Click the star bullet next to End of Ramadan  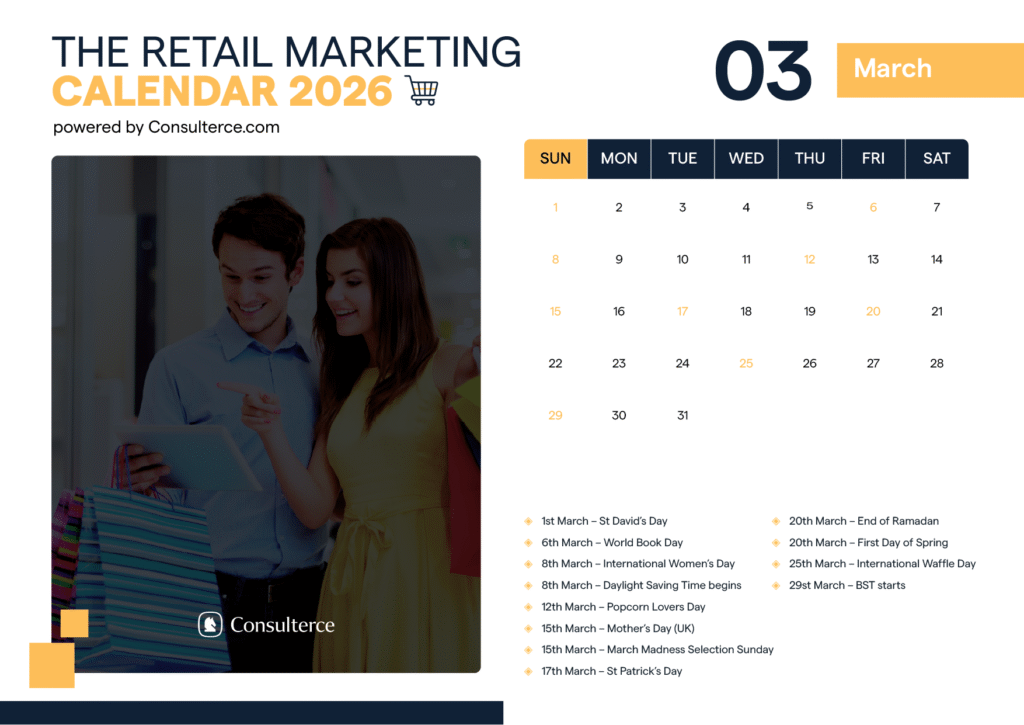(776, 521)
